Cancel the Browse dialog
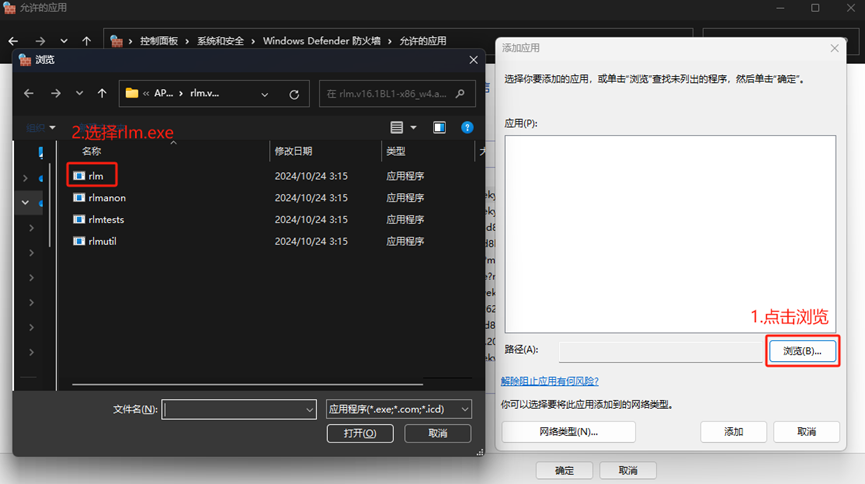The image size is (865, 484). [438, 433]
